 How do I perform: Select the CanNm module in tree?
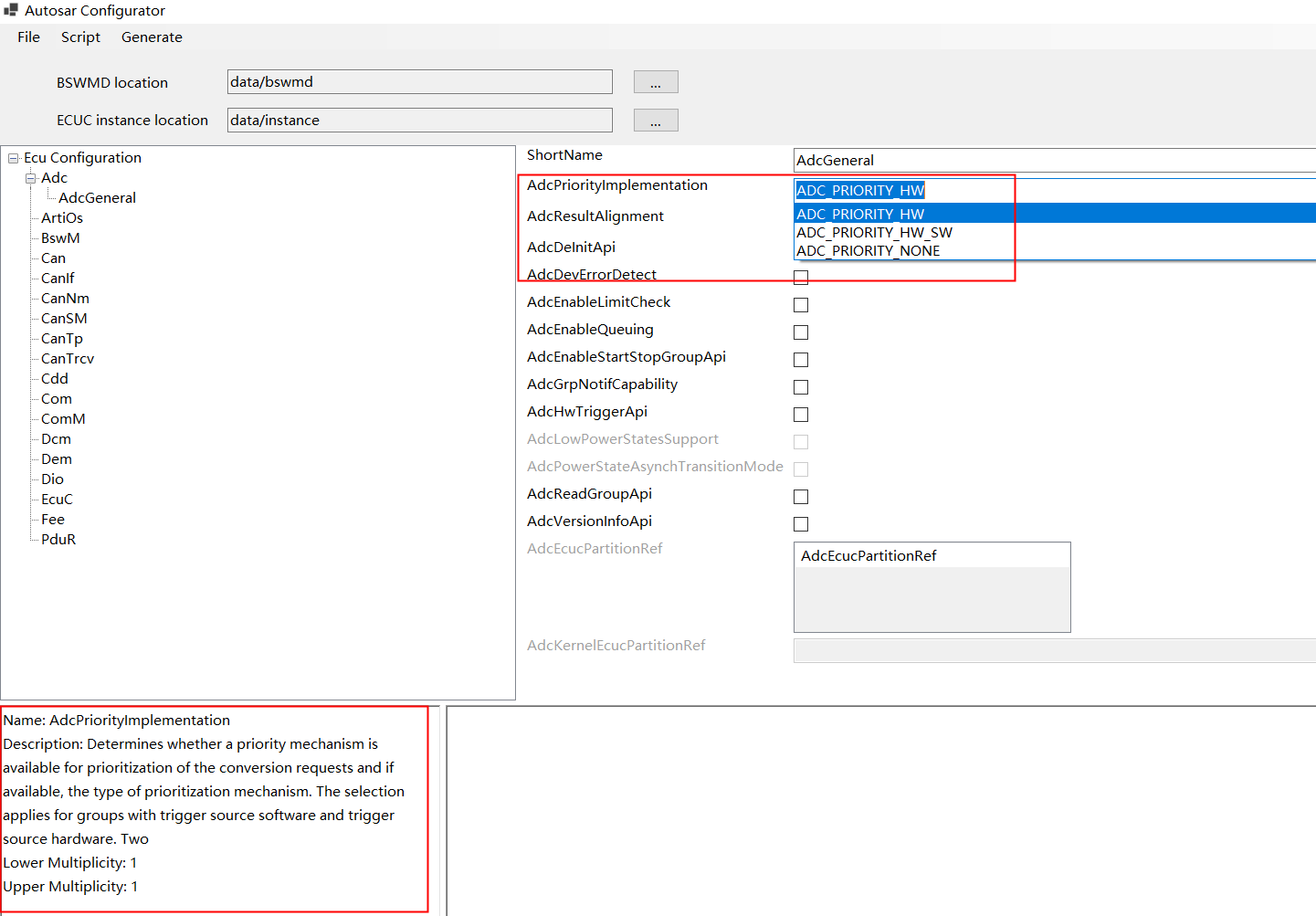(x=65, y=299)
